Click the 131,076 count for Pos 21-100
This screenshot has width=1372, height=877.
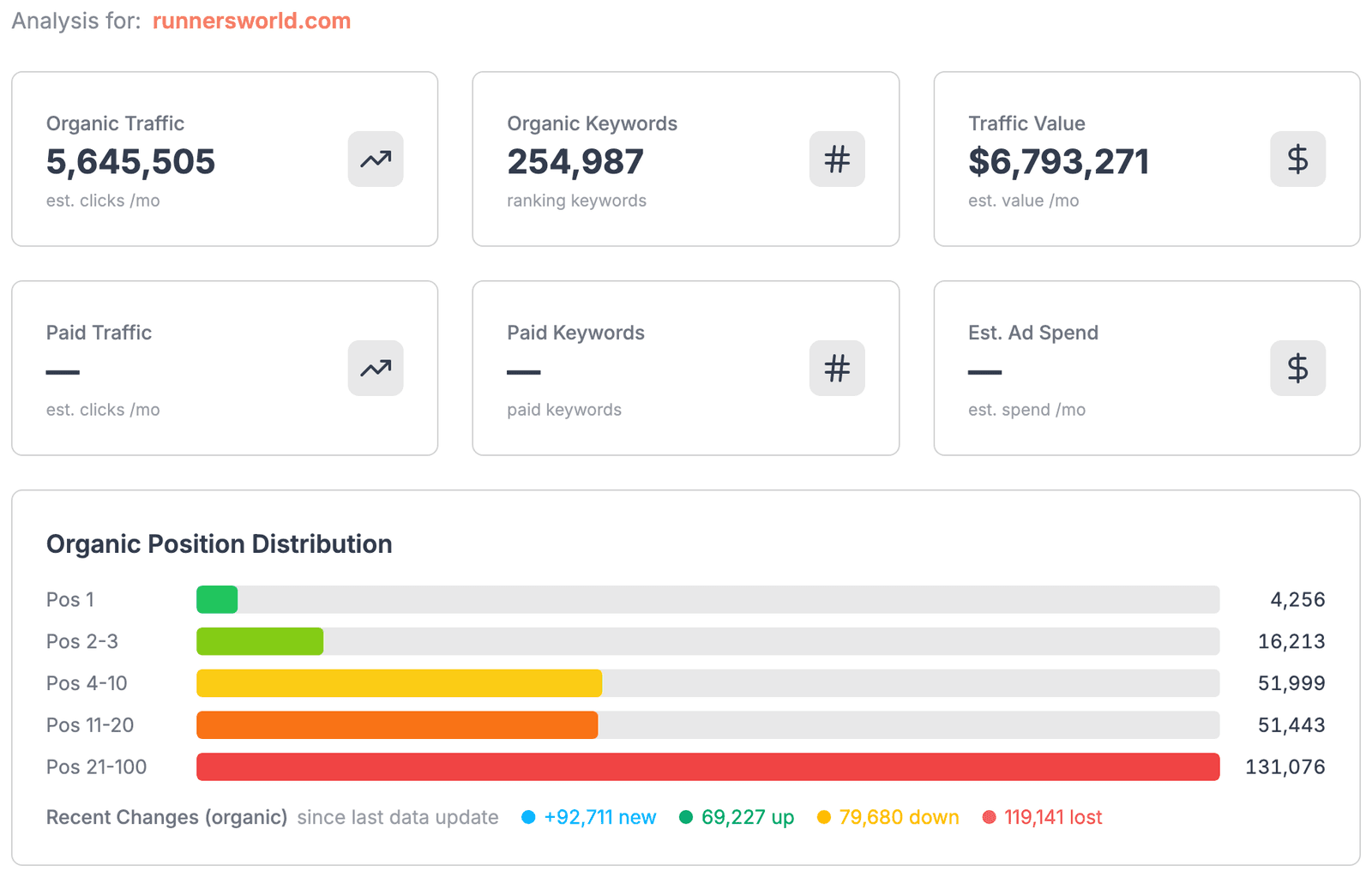click(x=1285, y=767)
